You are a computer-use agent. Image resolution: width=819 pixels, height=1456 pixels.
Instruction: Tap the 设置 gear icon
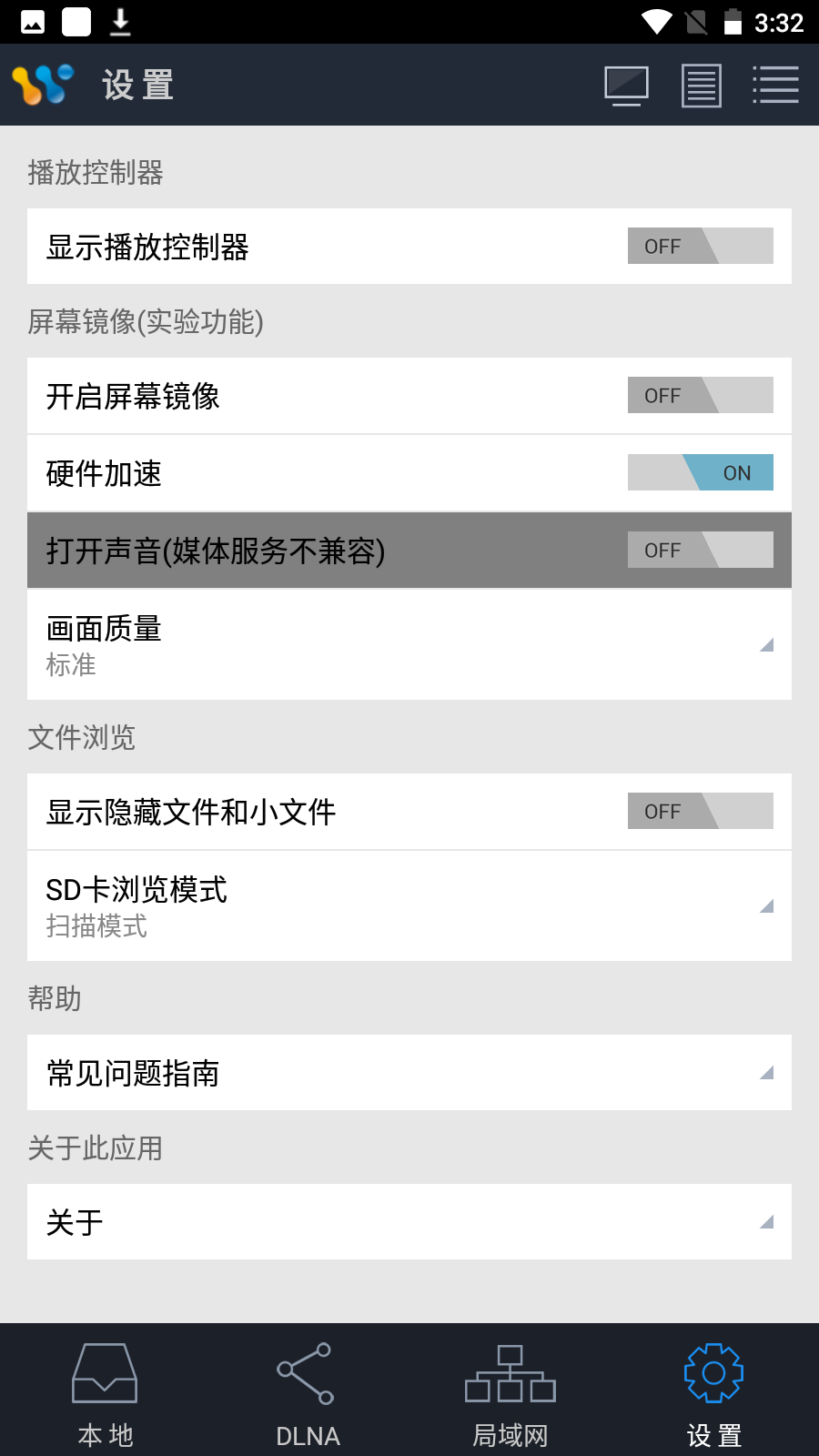coord(713,1372)
